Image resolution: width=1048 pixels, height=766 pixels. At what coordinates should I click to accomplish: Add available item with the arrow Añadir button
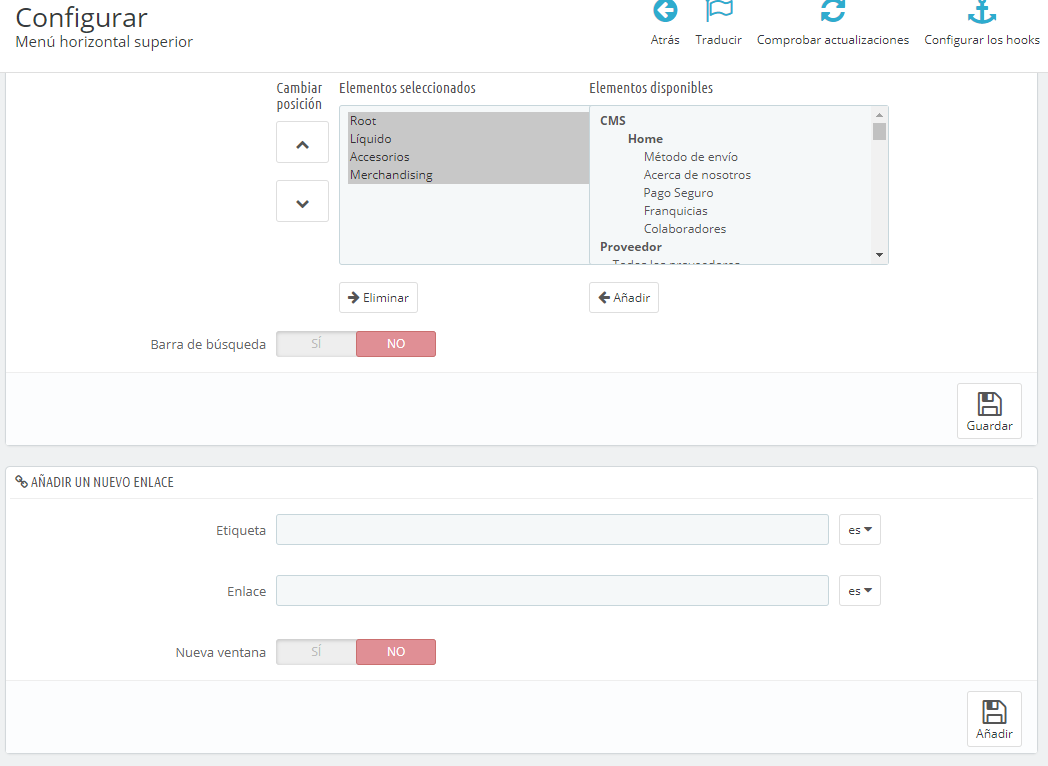click(624, 297)
